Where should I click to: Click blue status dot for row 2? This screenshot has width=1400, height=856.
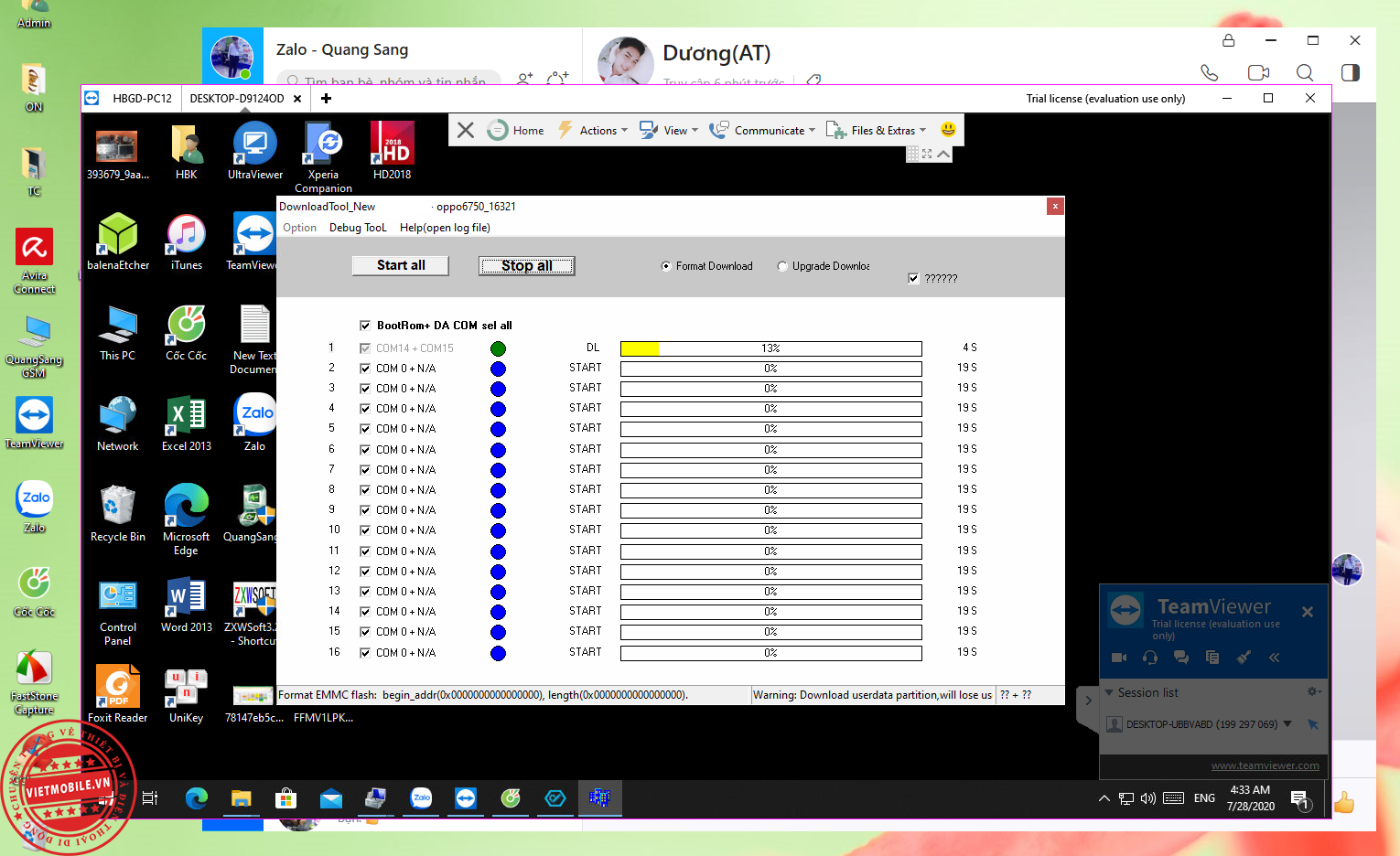click(x=498, y=369)
